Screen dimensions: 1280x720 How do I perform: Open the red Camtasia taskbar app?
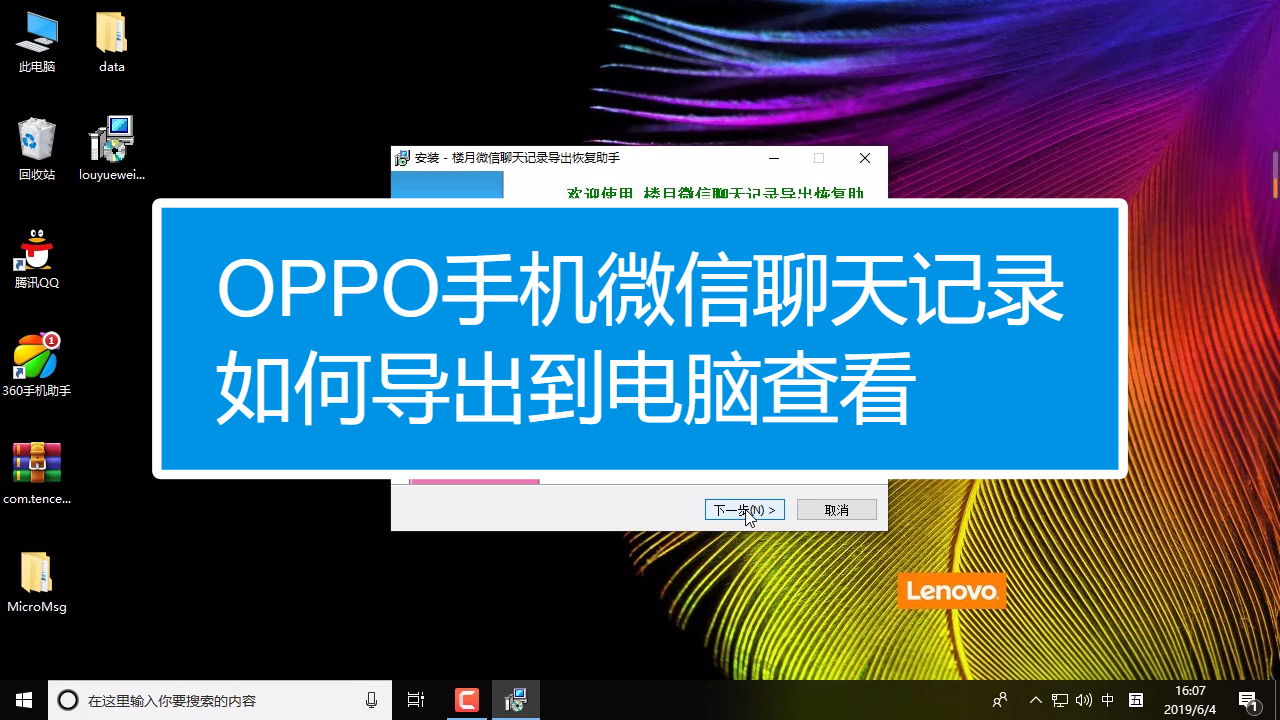(467, 700)
